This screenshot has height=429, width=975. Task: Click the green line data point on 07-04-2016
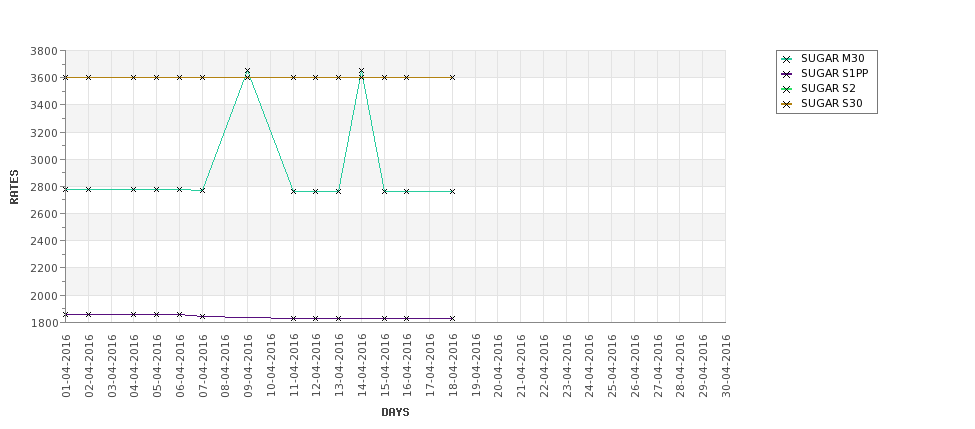tap(202, 190)
